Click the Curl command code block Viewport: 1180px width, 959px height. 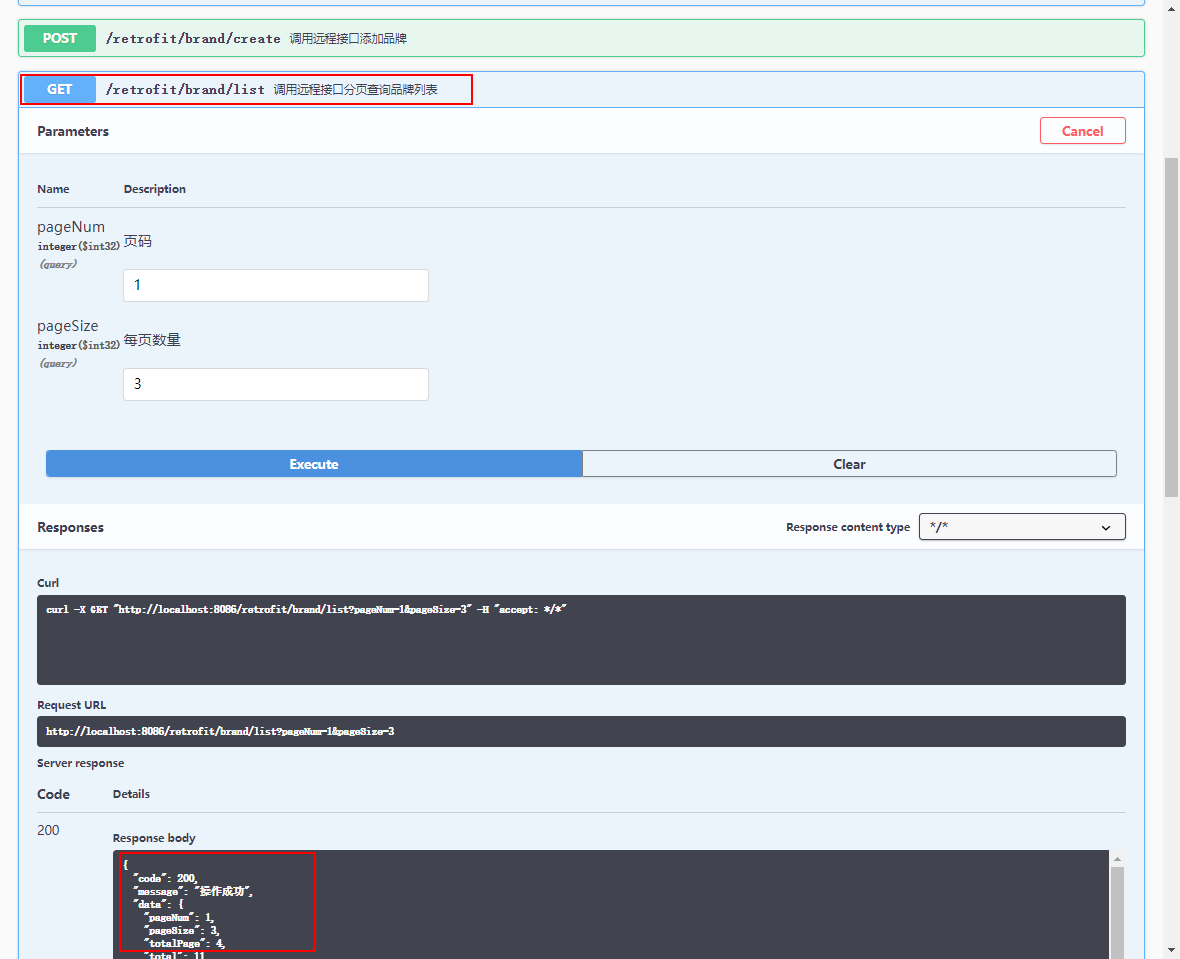581,640
